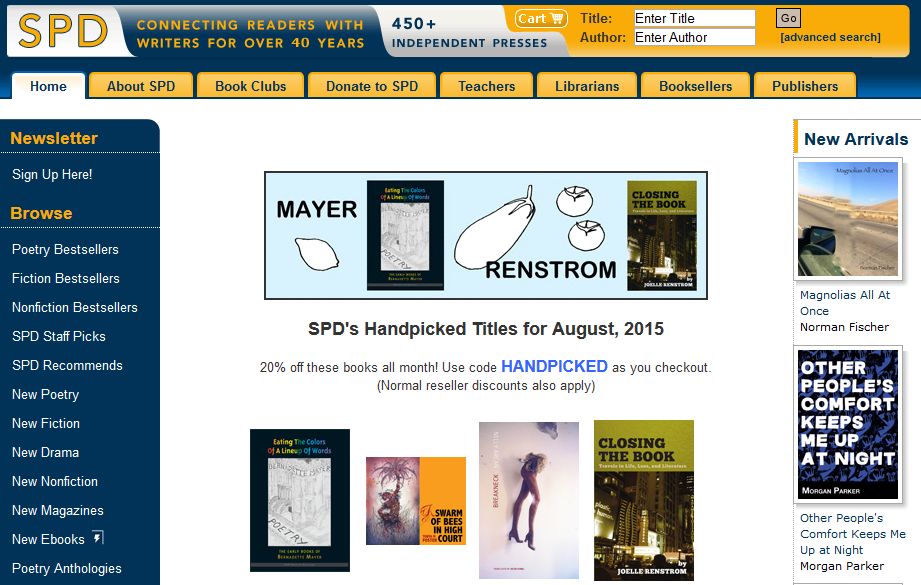The width and height of the screenshot is (921, 585).
Task: Click the SPD logo
Action: [x=63, y=31]
